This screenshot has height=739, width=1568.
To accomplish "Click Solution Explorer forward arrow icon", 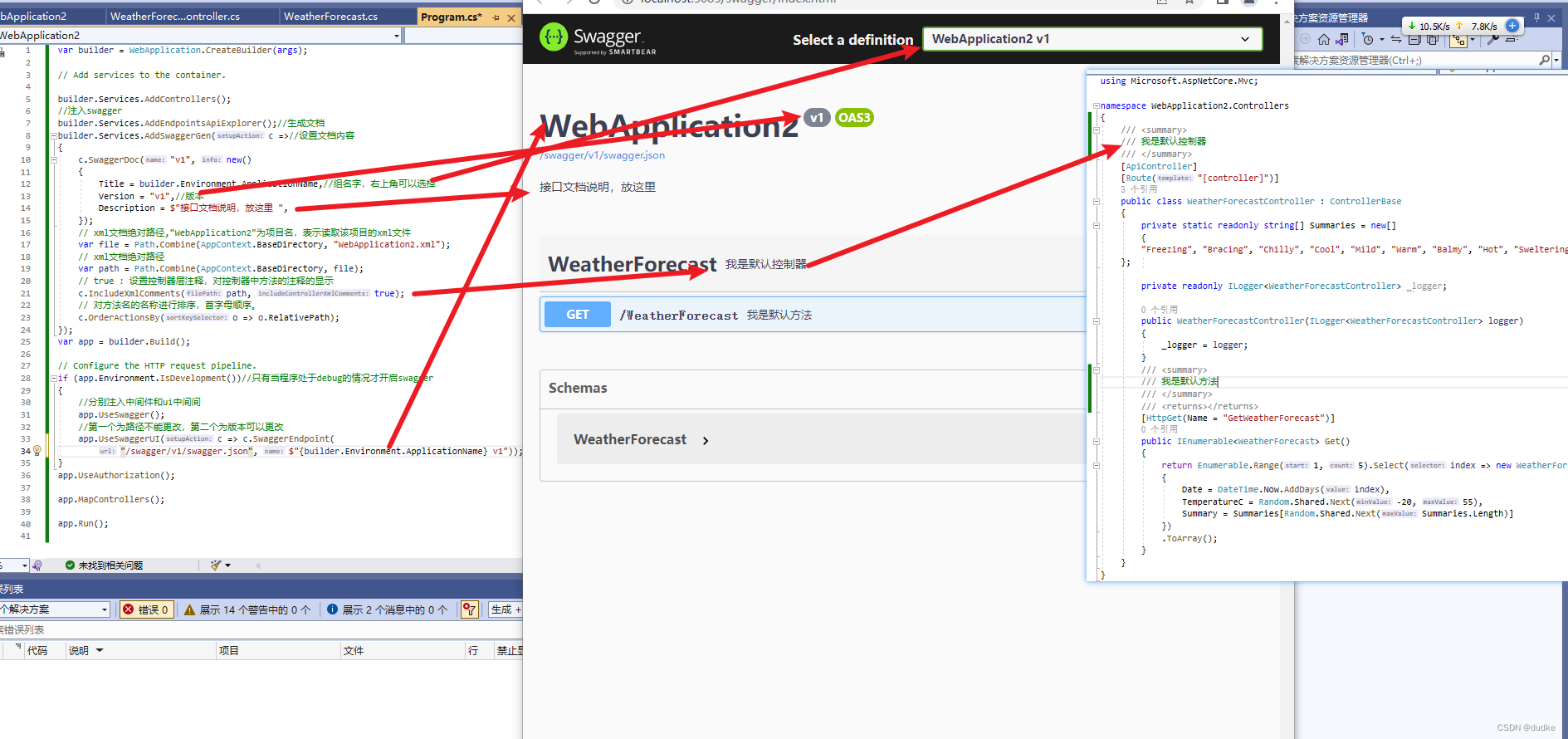I will coord(1305,39).
